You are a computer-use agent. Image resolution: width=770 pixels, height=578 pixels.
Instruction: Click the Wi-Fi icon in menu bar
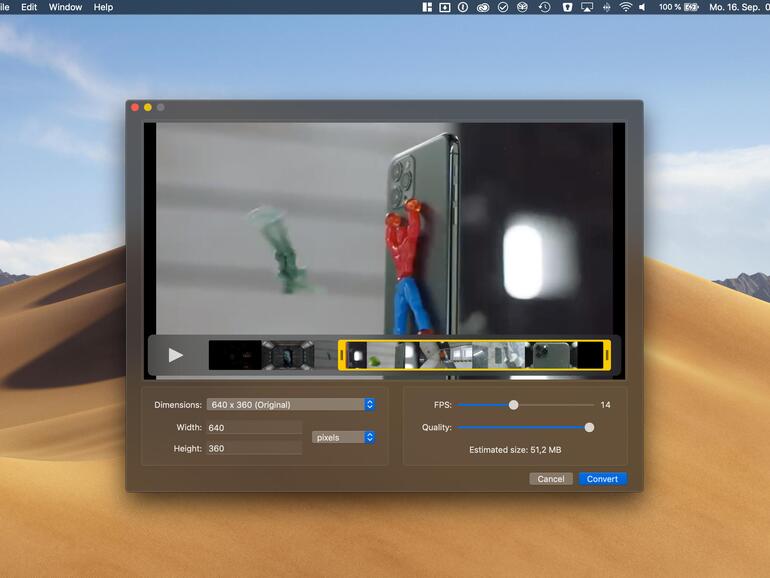[x=626, y=7]
